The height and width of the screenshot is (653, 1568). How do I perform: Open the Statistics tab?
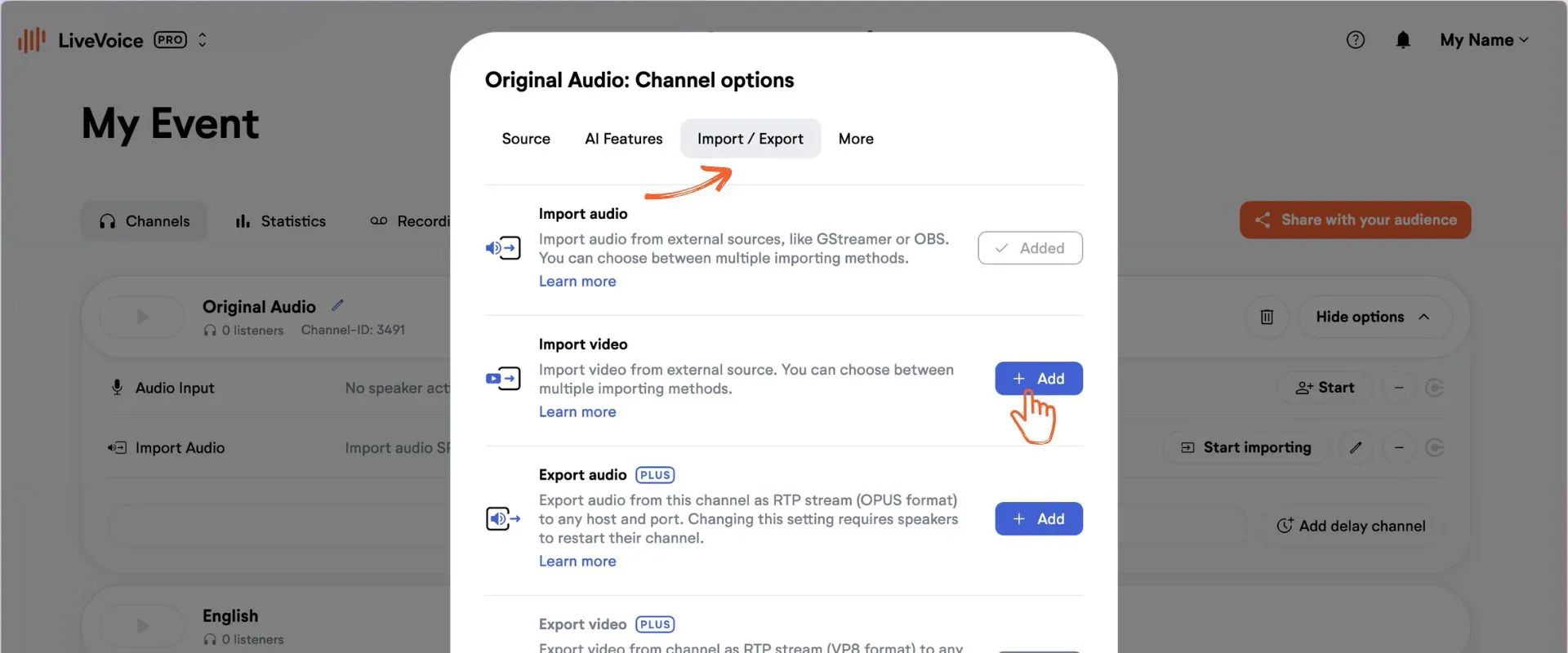[x=280, y=221]
